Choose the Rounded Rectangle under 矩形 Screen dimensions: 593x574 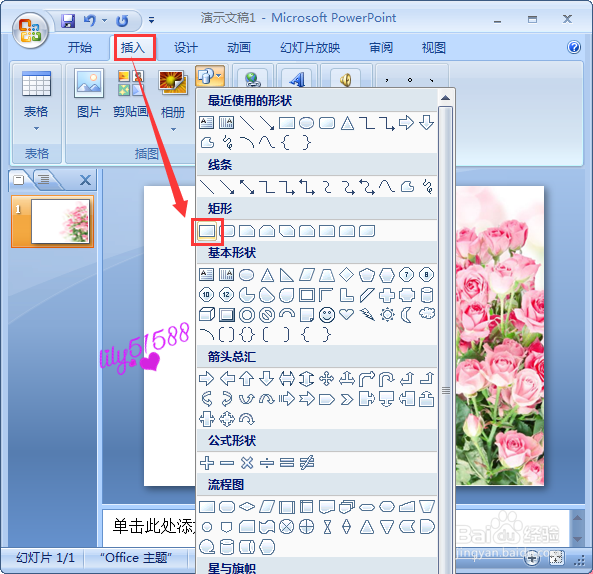click(227, 231)
